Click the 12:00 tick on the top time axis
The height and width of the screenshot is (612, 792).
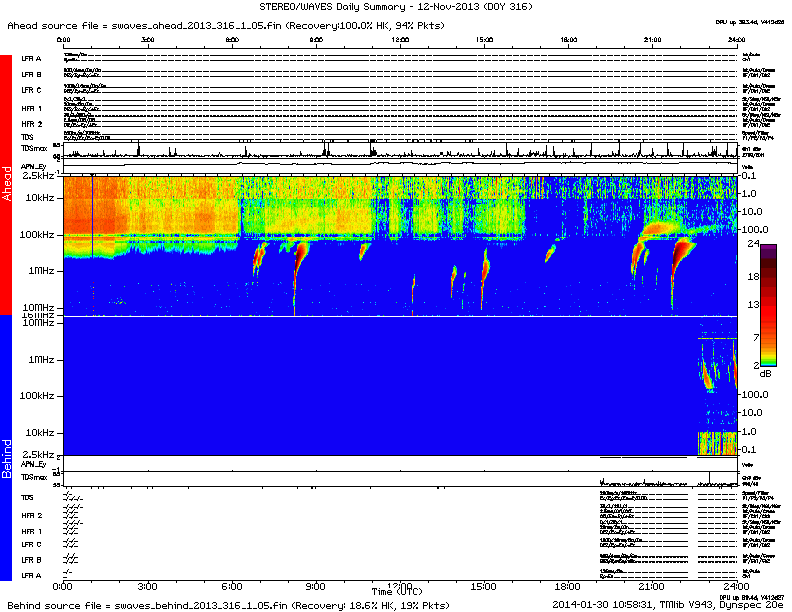tap(400, 39)
